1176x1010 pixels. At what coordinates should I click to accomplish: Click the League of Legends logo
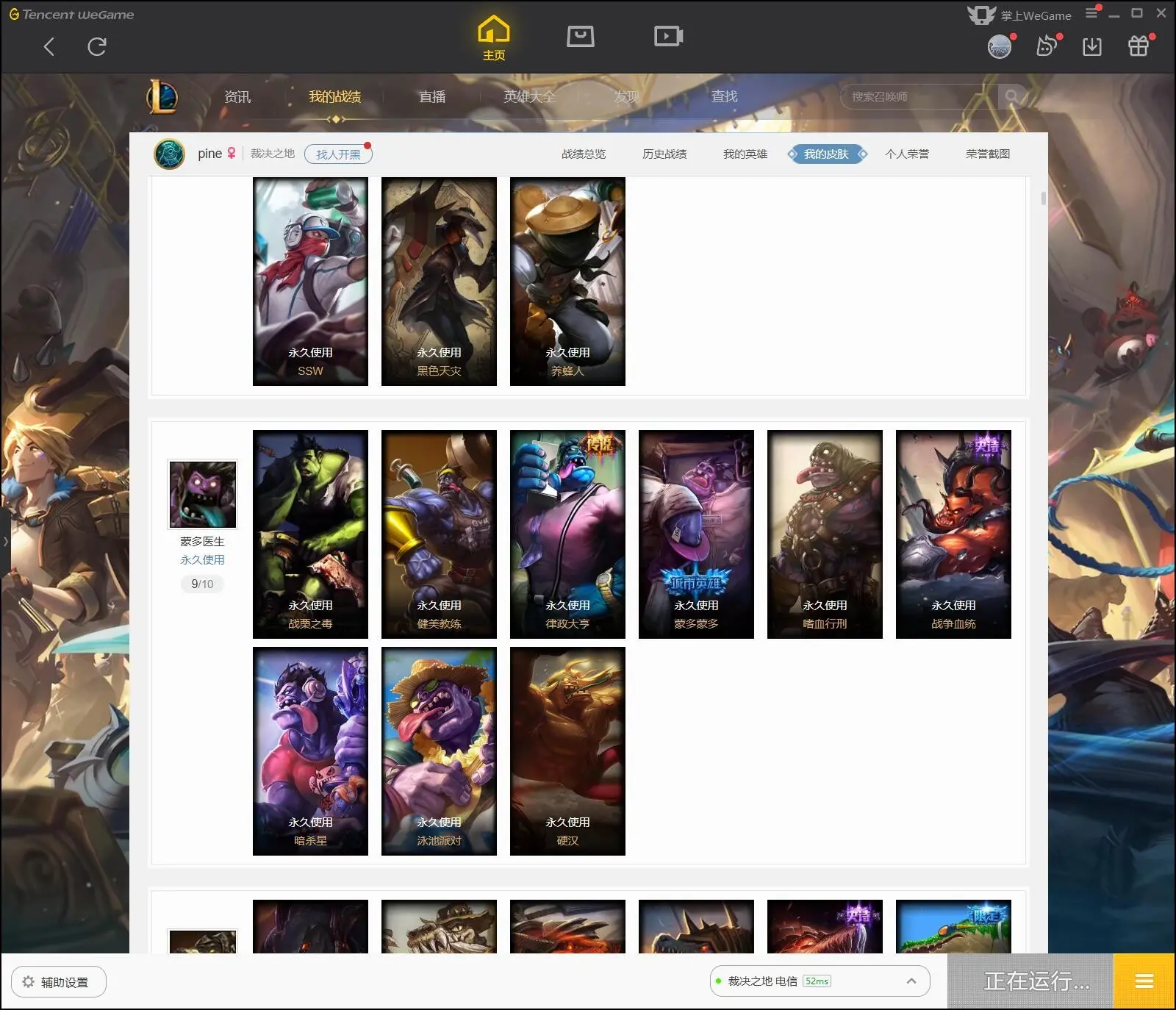[162, 97]
